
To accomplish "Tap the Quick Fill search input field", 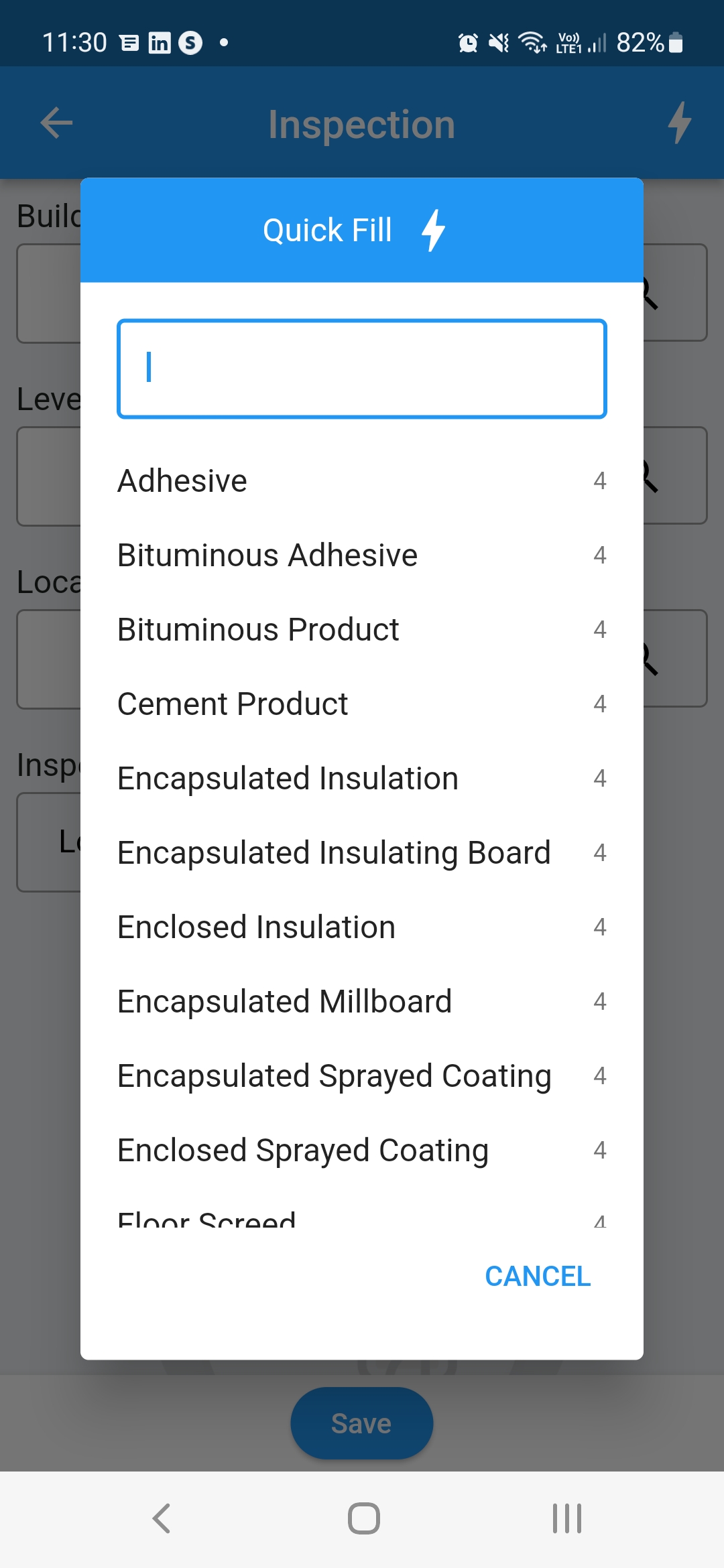I will click(x=362, y=369).
